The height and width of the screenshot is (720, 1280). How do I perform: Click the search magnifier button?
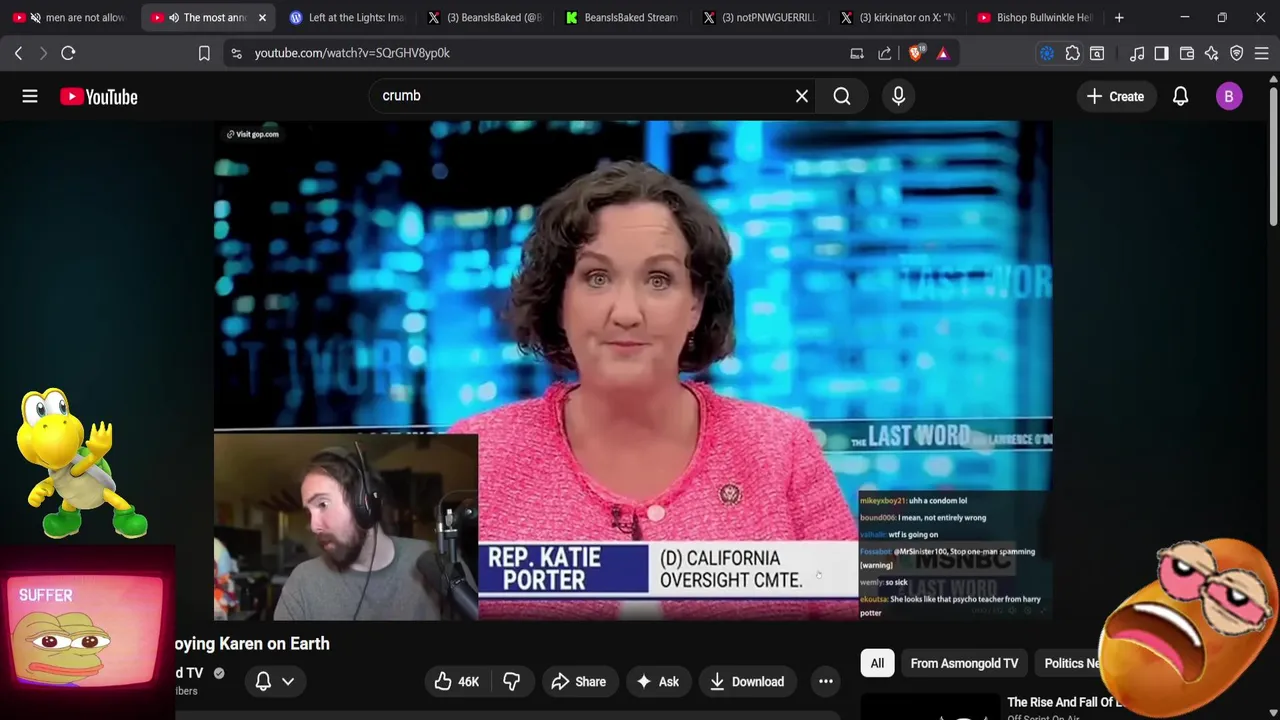coord(842,96)
